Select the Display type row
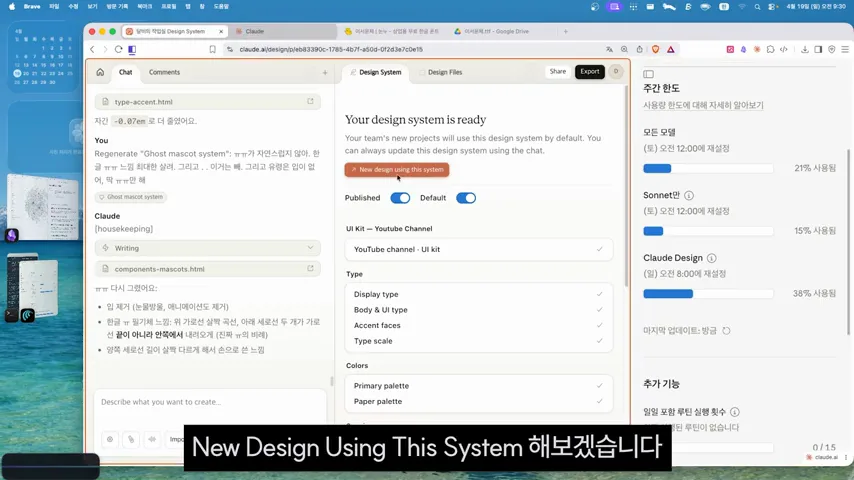The height and width of the screenshot is (480, 854). coord(479,294)
